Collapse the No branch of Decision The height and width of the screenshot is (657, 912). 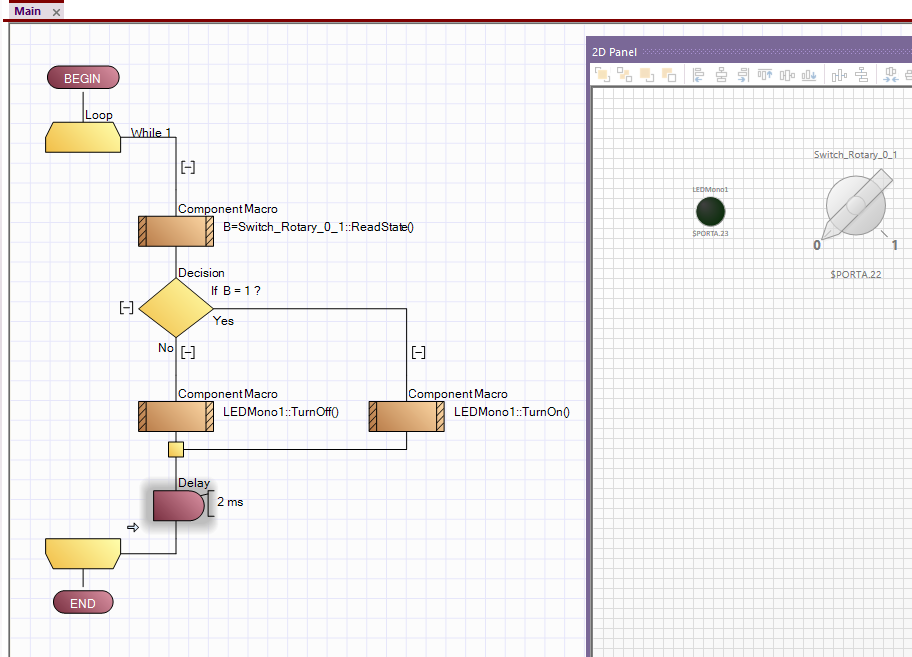pos(188,352)
